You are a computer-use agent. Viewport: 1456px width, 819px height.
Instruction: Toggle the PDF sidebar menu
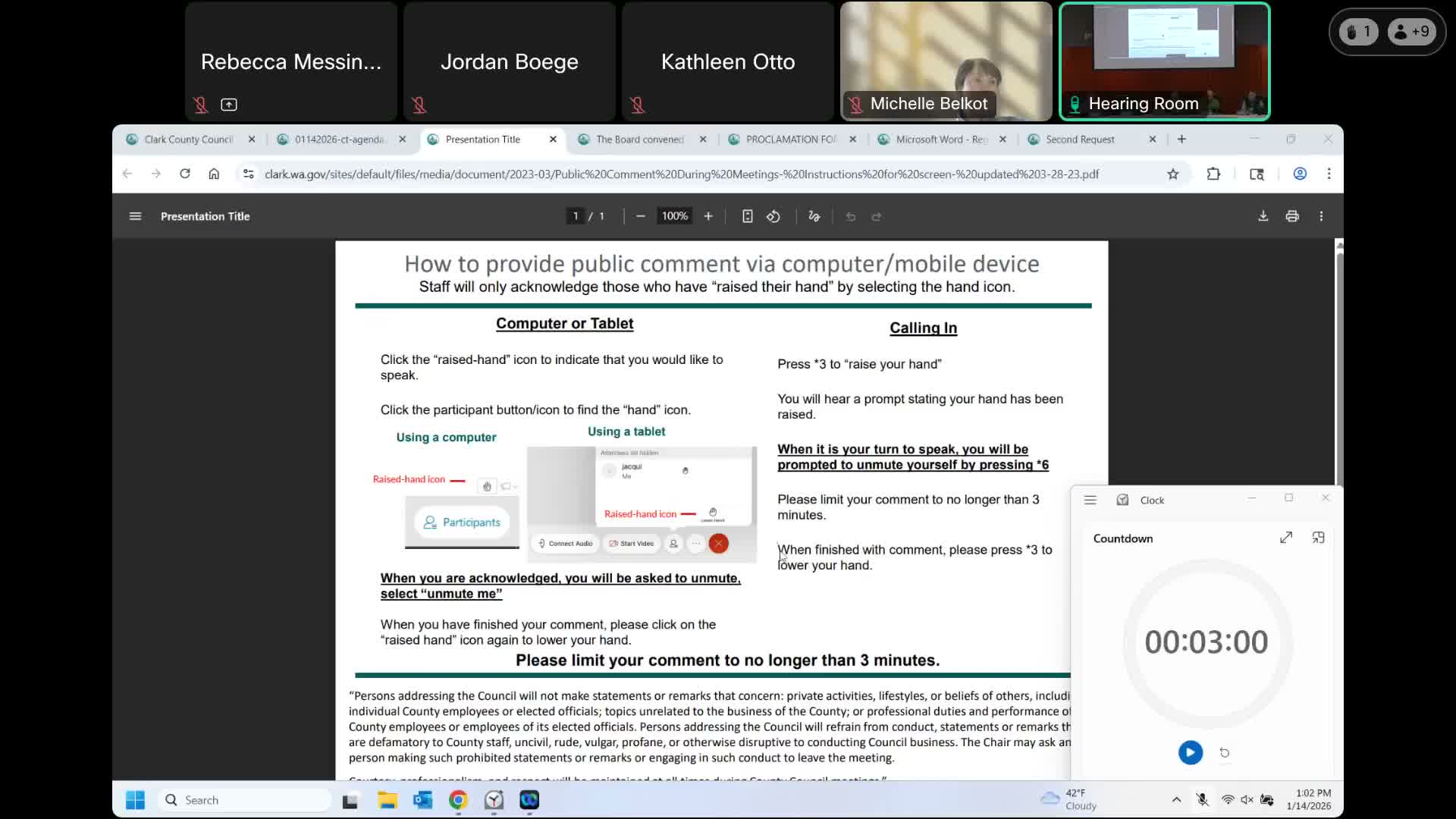pos(135,216)
